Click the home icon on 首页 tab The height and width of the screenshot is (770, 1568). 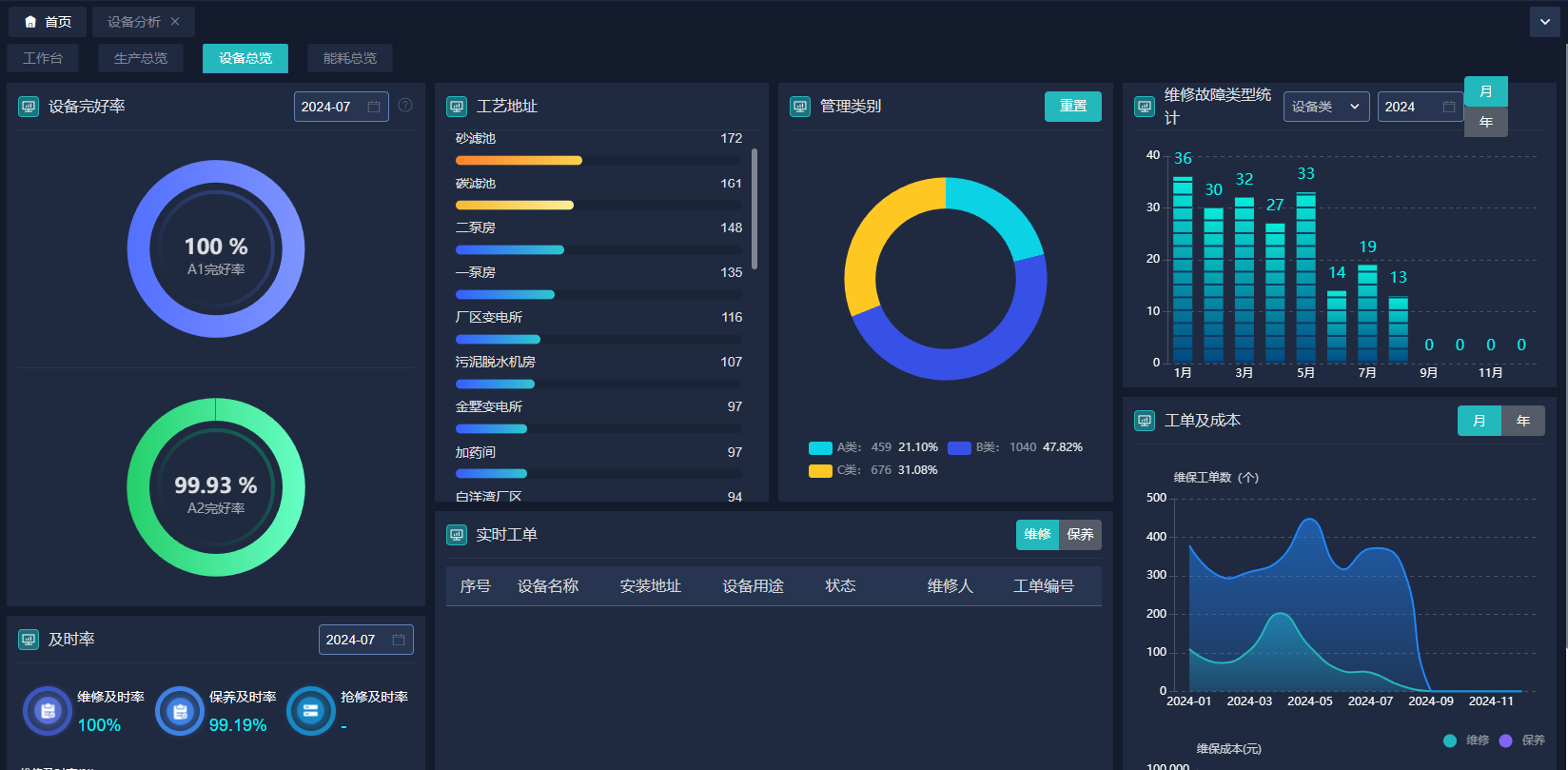click(x=30, y=22)
